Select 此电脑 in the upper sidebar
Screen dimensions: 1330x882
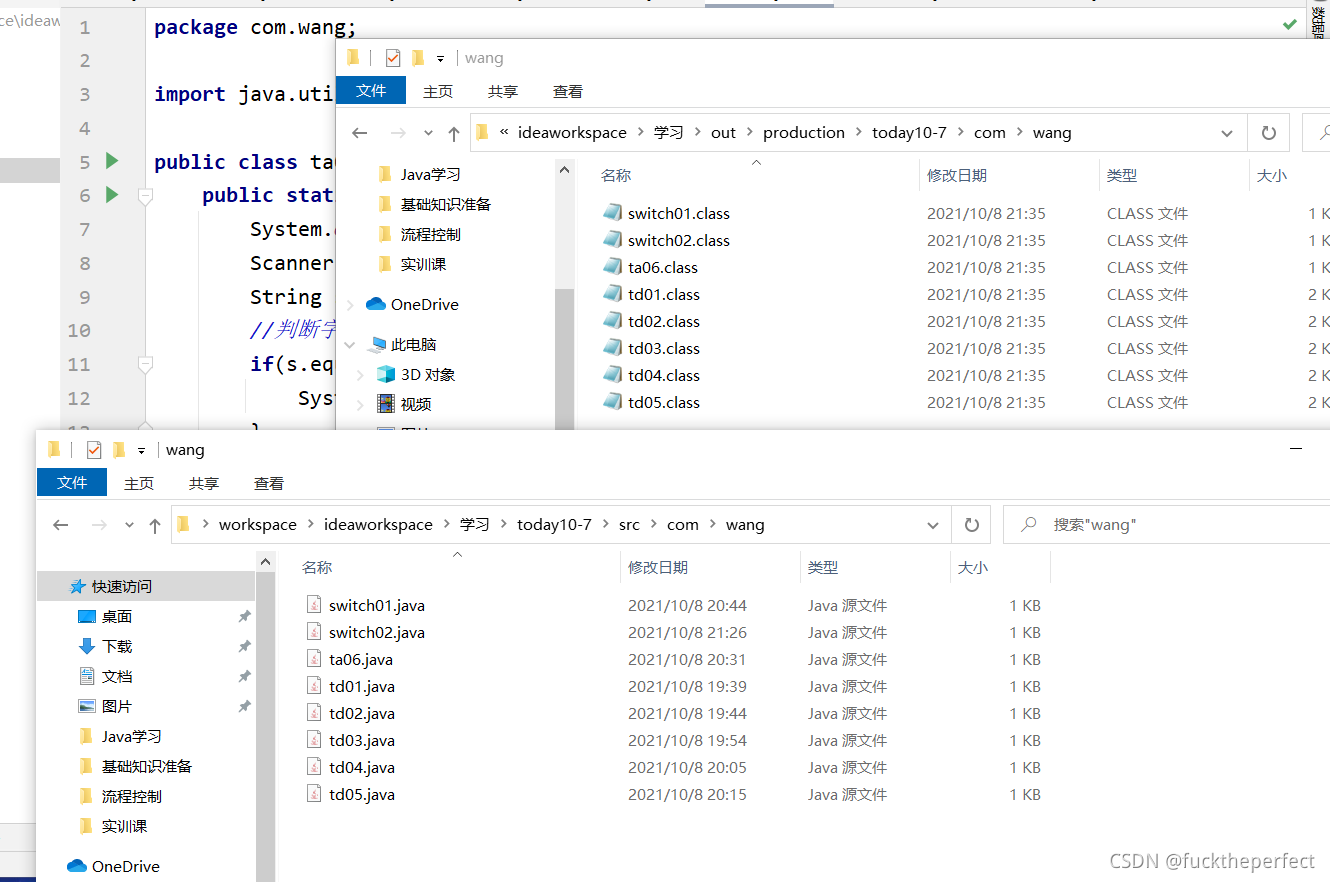413,344
